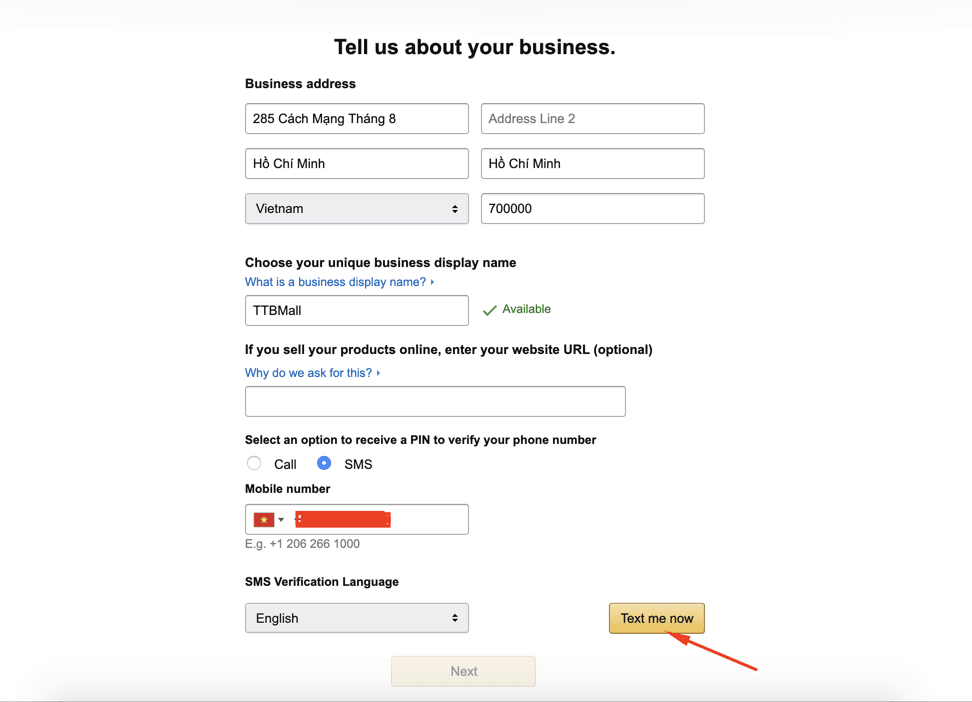Click the 'Available' status text
The width and height of the screenshot is (972, 702).
point(526,309)
